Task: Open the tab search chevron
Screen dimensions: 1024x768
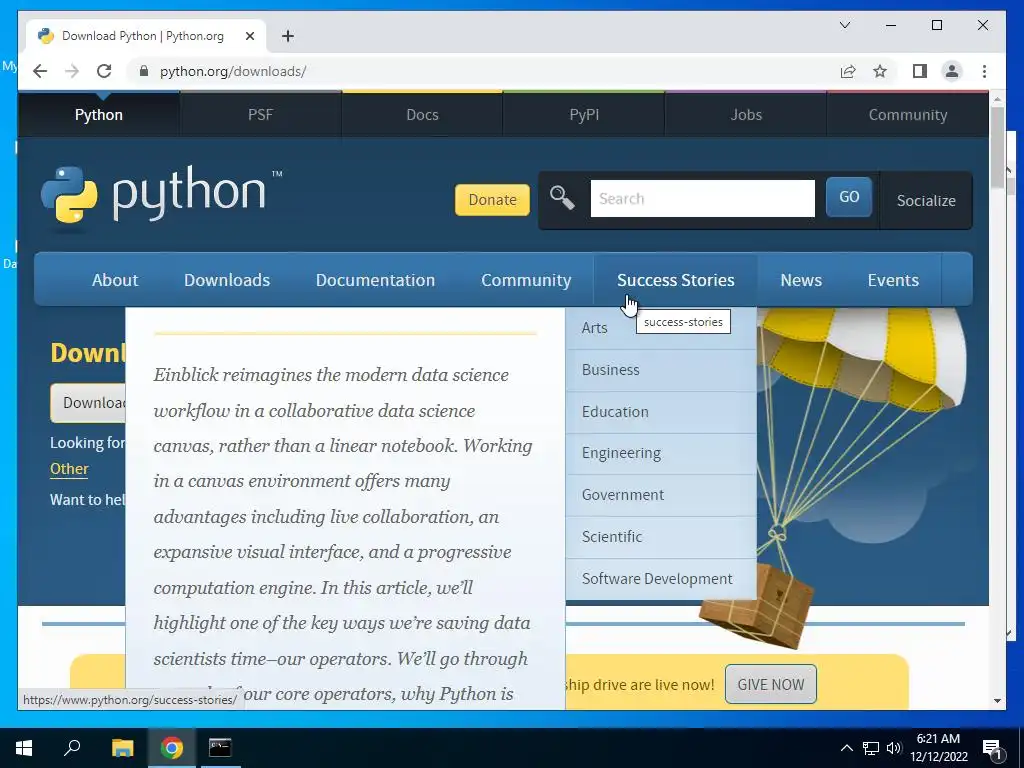Action: 844,25
